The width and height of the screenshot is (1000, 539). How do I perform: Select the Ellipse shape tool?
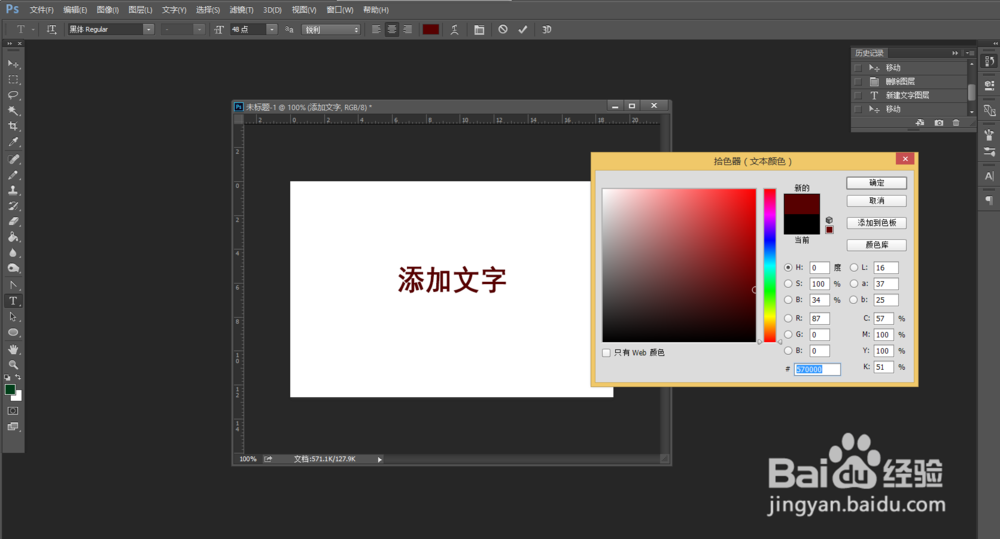[13, 332]
